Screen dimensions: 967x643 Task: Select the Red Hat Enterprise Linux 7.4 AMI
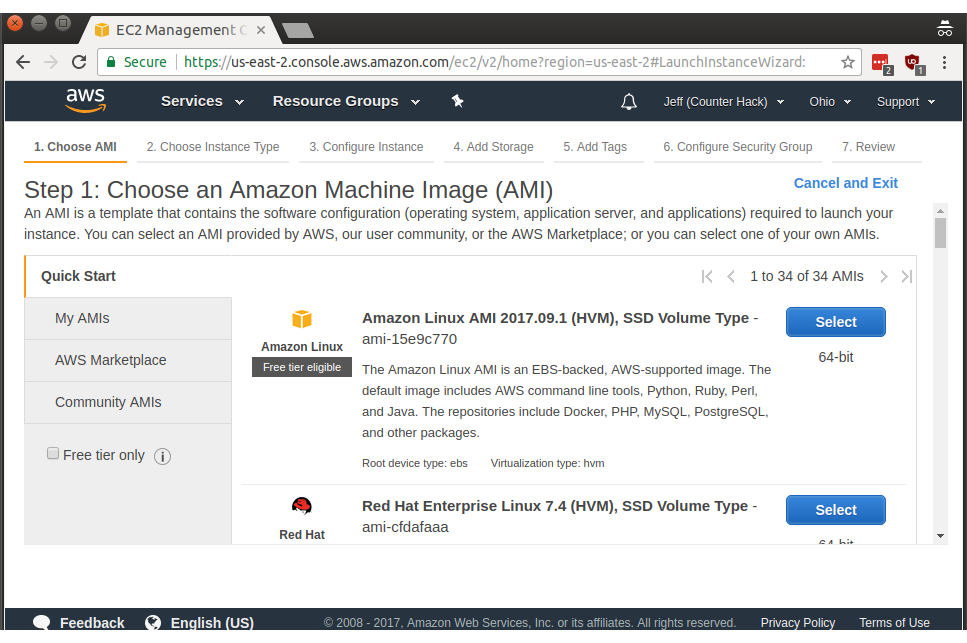(x=836, y=510)
